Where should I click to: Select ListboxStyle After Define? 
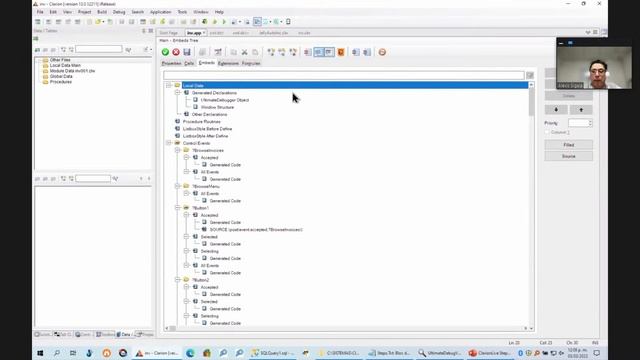pos(205,136)
